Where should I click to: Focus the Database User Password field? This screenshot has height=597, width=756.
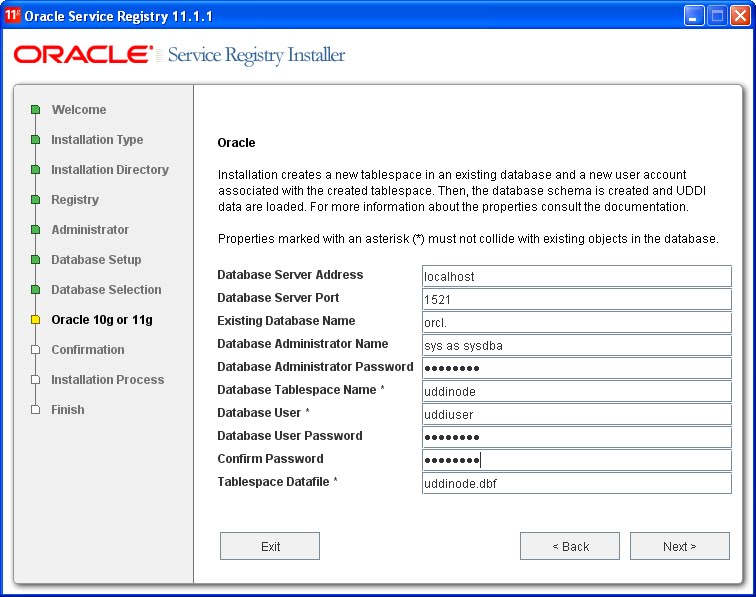click(577, 437)
